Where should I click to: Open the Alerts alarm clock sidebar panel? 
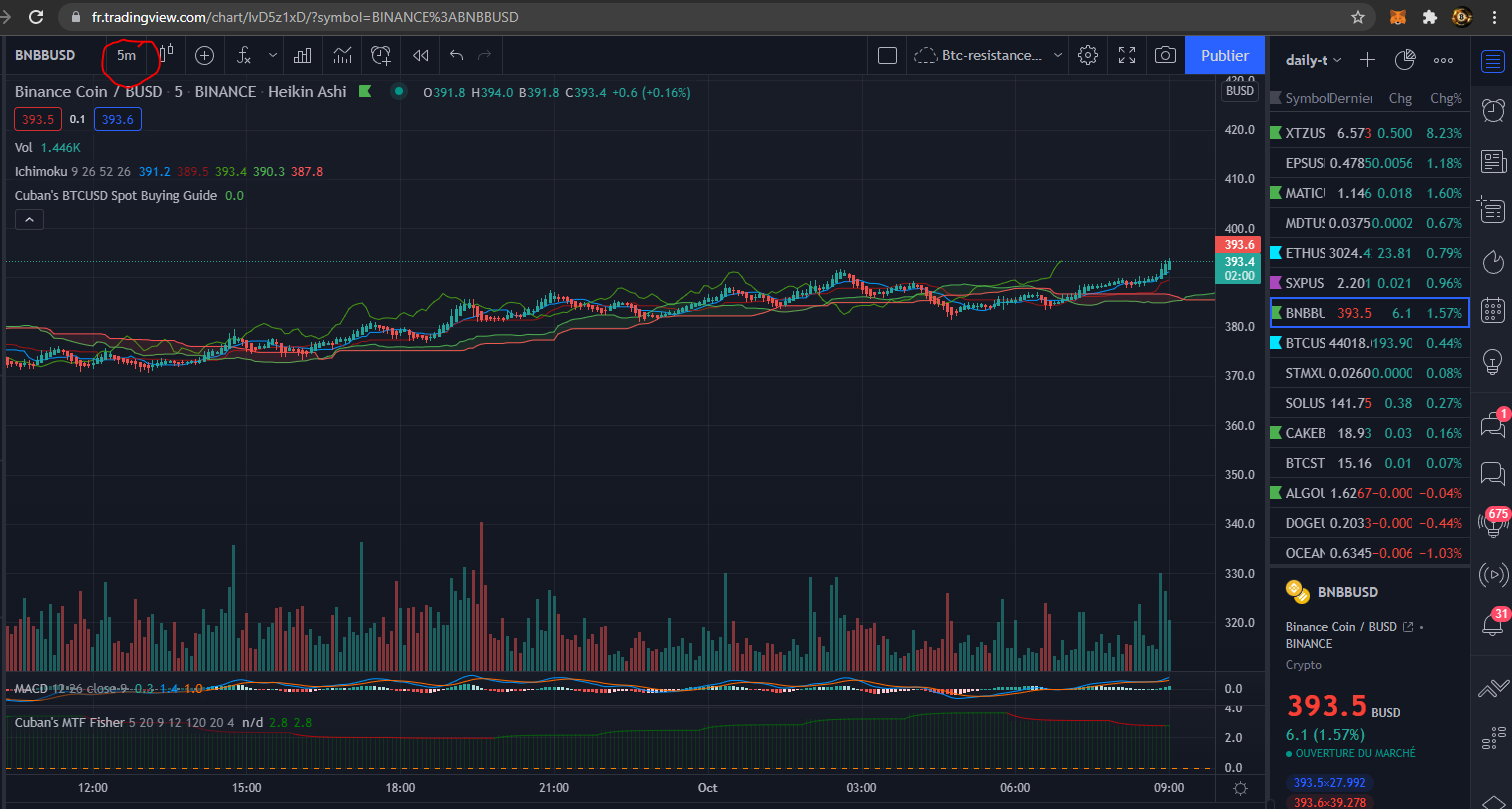click(1492, 110)
